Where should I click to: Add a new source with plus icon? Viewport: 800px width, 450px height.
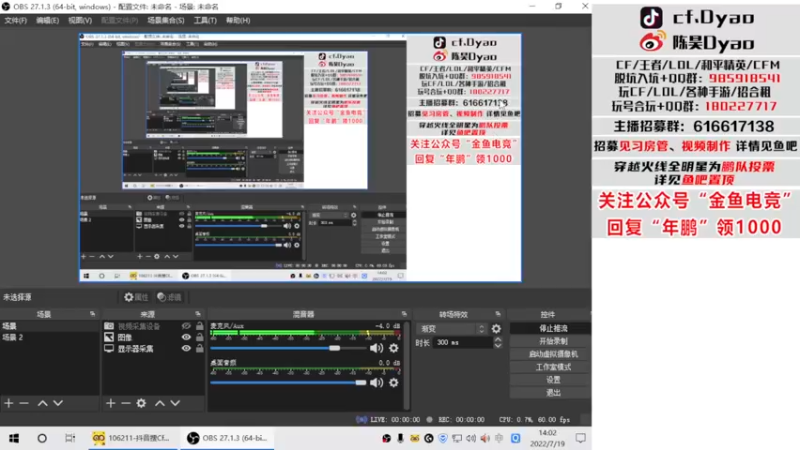(x=111, y=403)
